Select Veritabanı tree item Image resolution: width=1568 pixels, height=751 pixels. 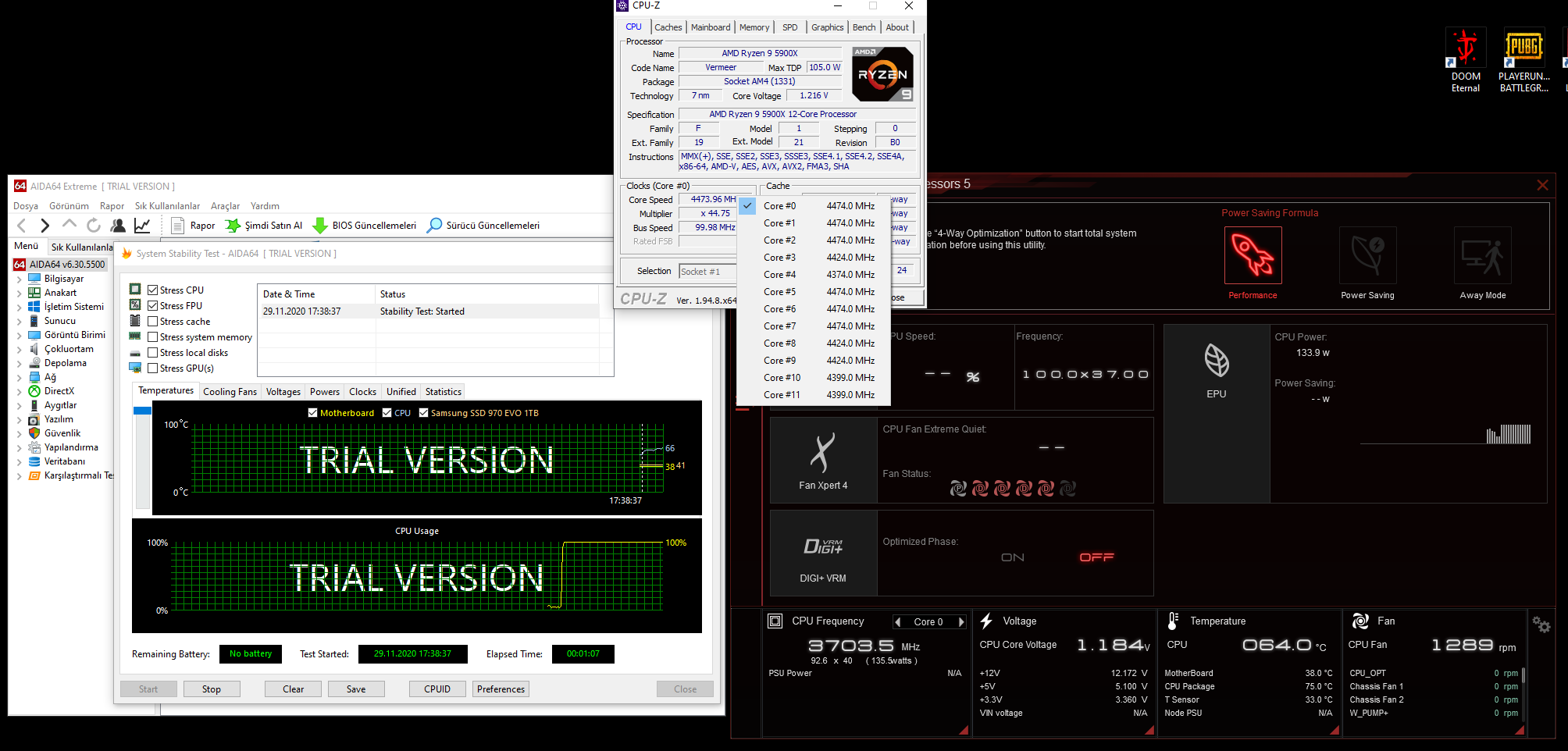64,461
